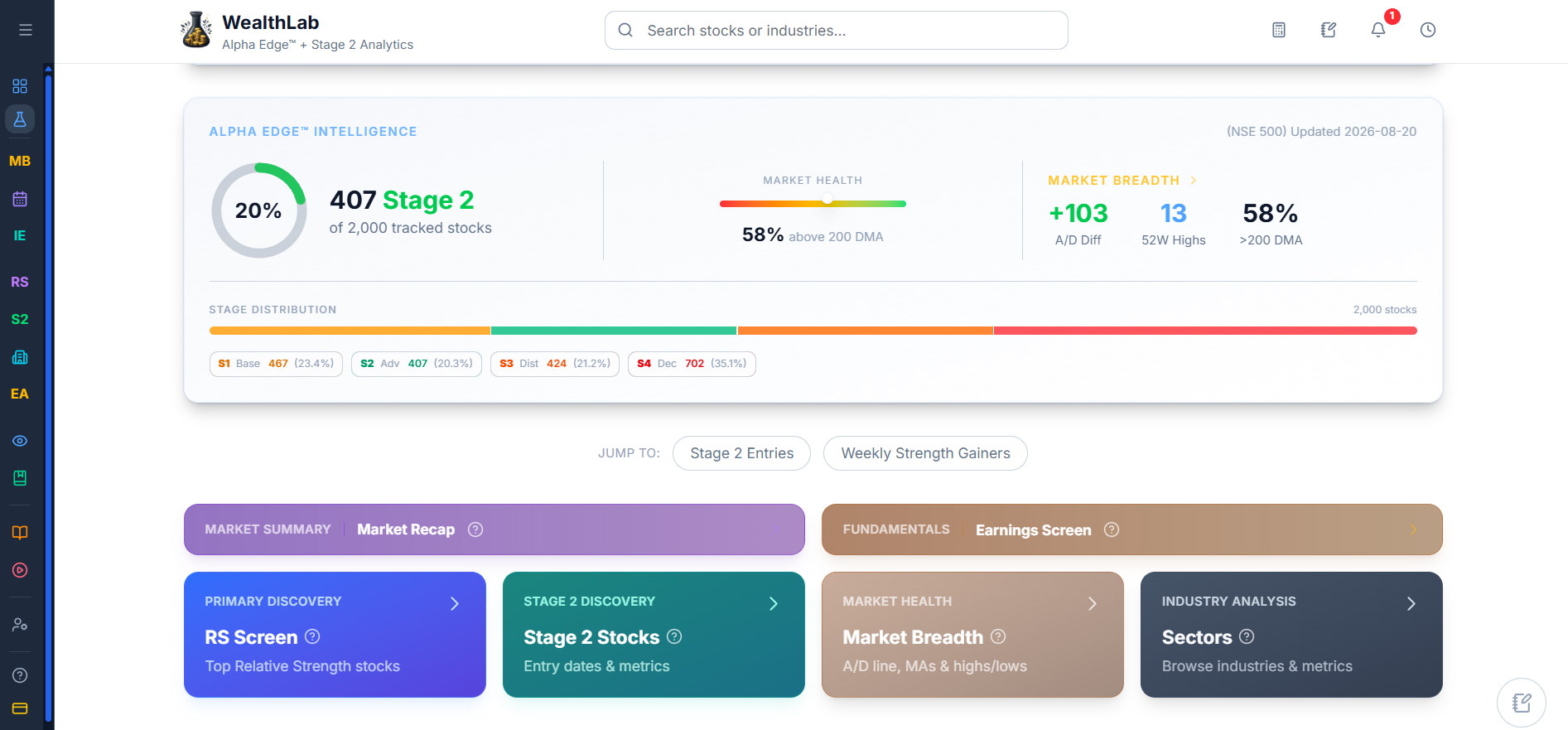Show help for RS Screen
The width and height of the screenshot is (1568, 730).
[312, 636]
